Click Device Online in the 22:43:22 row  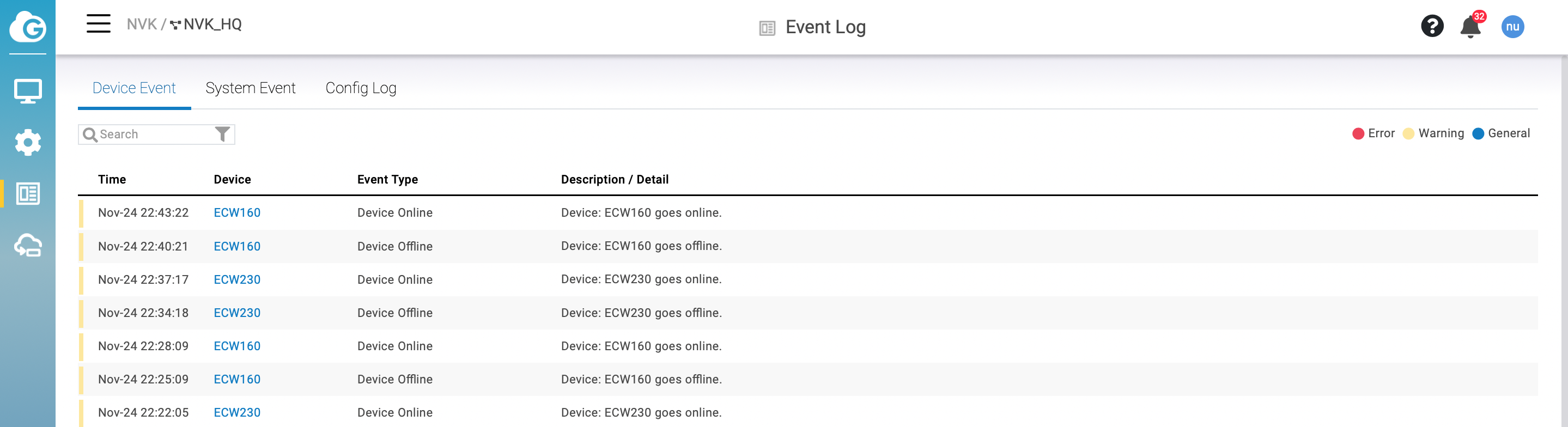click(x=394, y=213)
